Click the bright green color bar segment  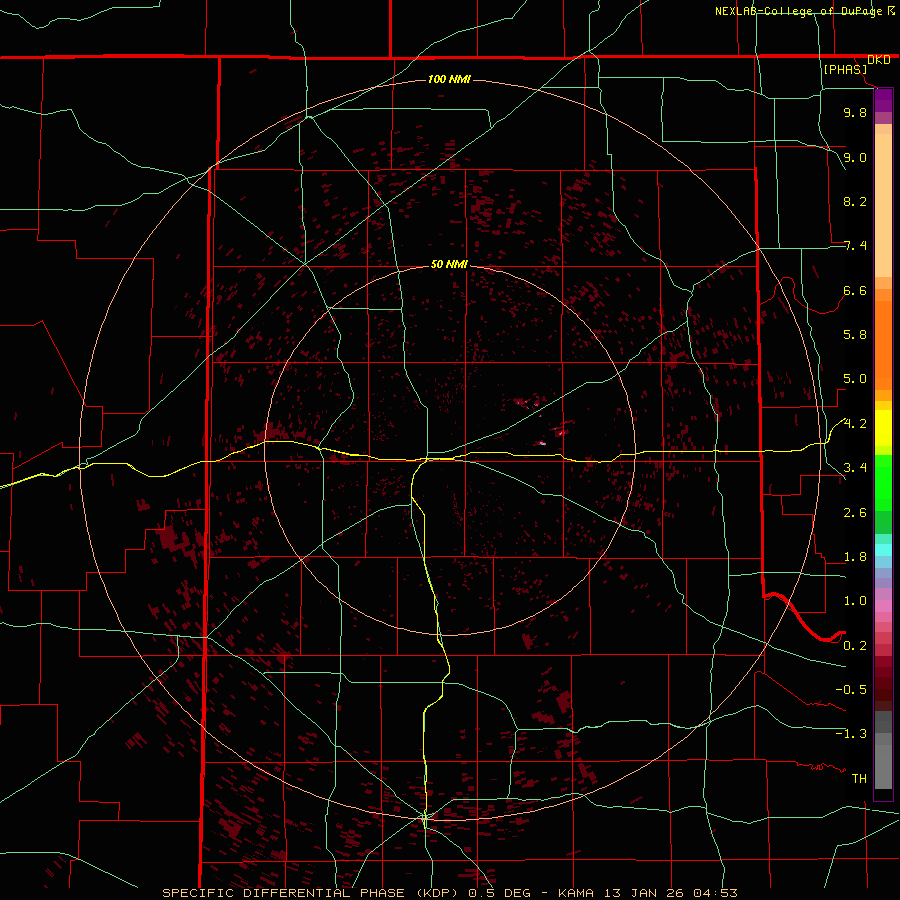click(x=883, y=483)
